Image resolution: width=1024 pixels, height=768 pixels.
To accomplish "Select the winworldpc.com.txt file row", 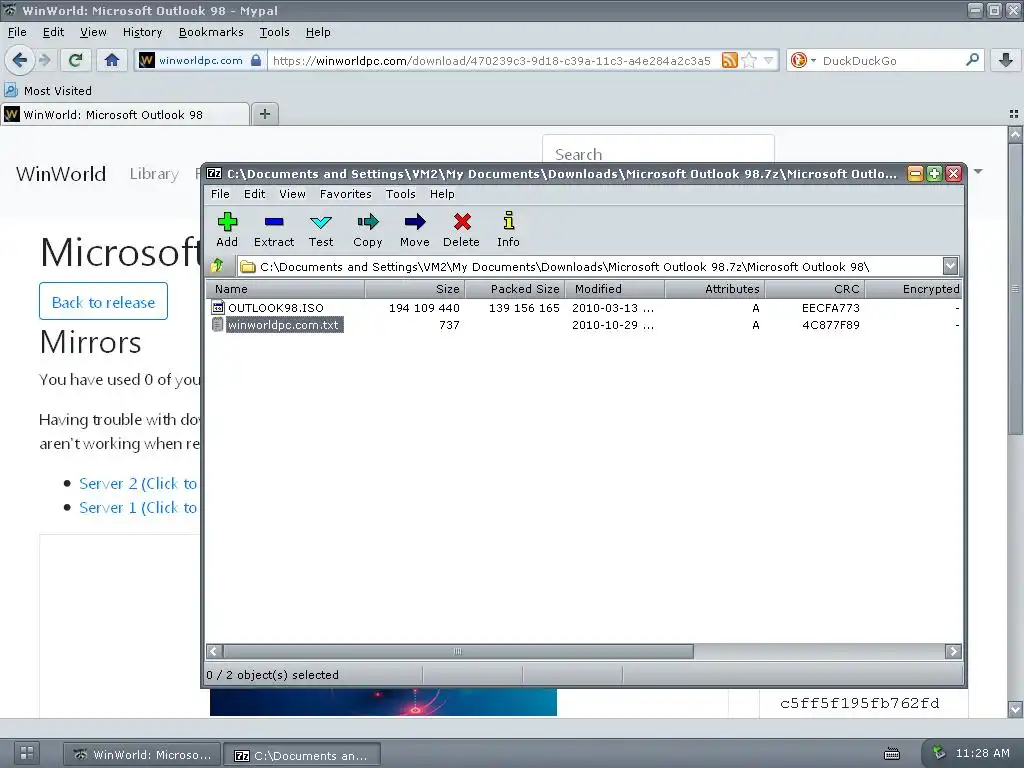I will point(584,325).
